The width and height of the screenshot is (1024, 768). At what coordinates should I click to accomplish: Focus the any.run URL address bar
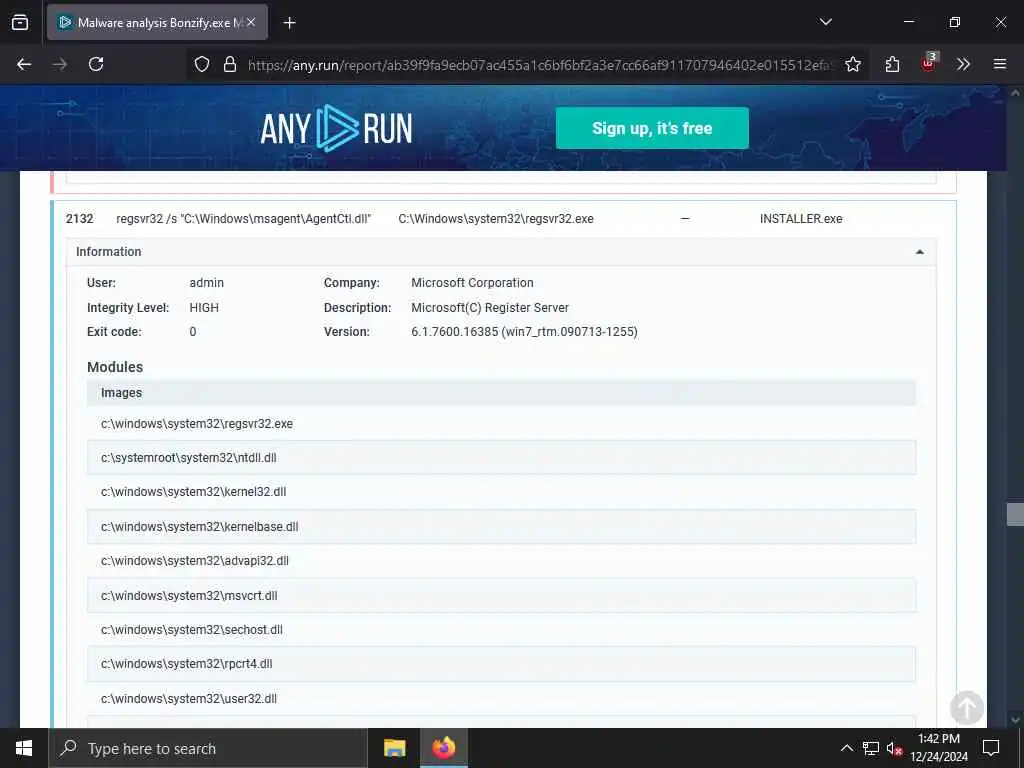point(539,65)
